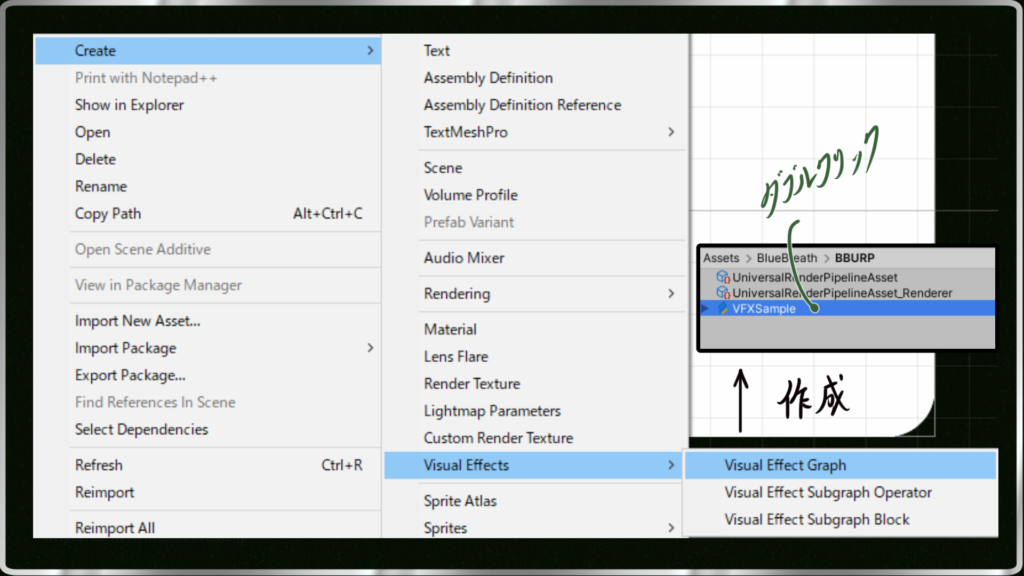Select the UniversalRenderPipelineAsset_Renderer asset name
1024x576 pixels.
pos(842,293)
